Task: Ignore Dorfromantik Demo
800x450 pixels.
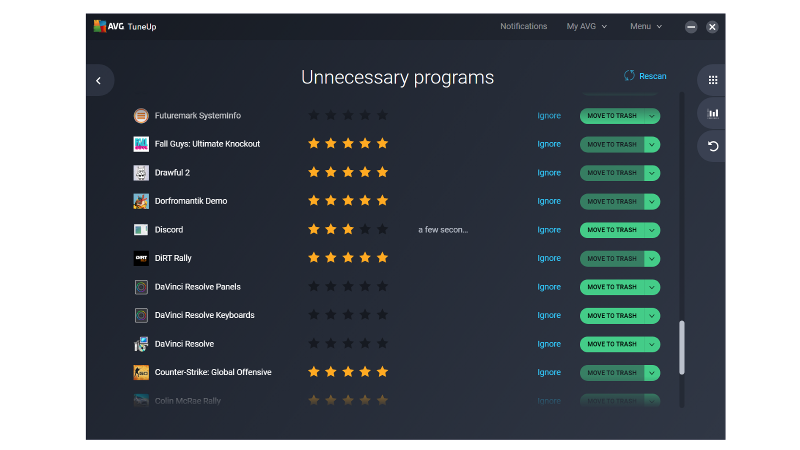Action: point(549,201)
